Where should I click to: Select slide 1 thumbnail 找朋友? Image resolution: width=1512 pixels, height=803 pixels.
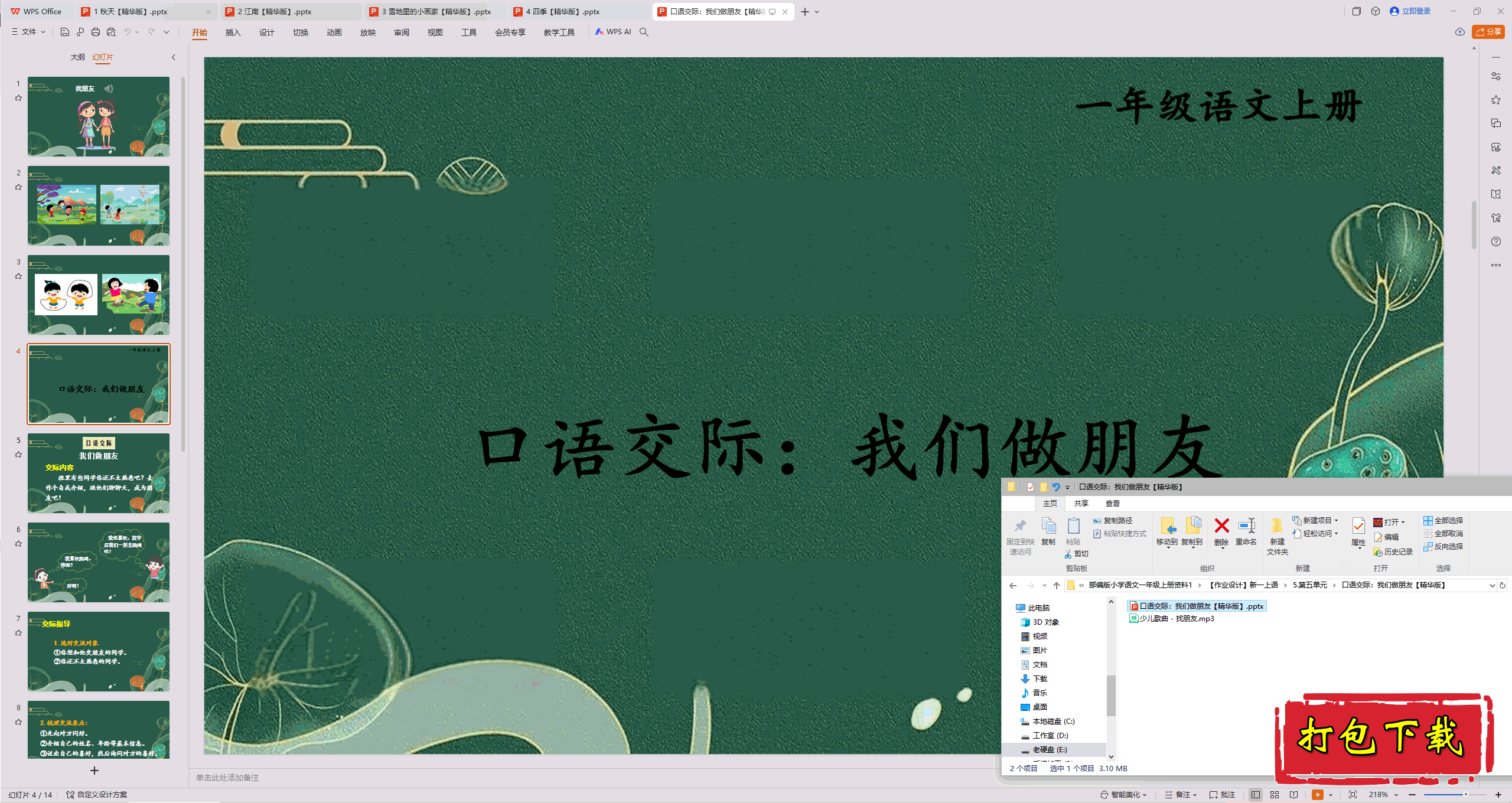(99, 117)
